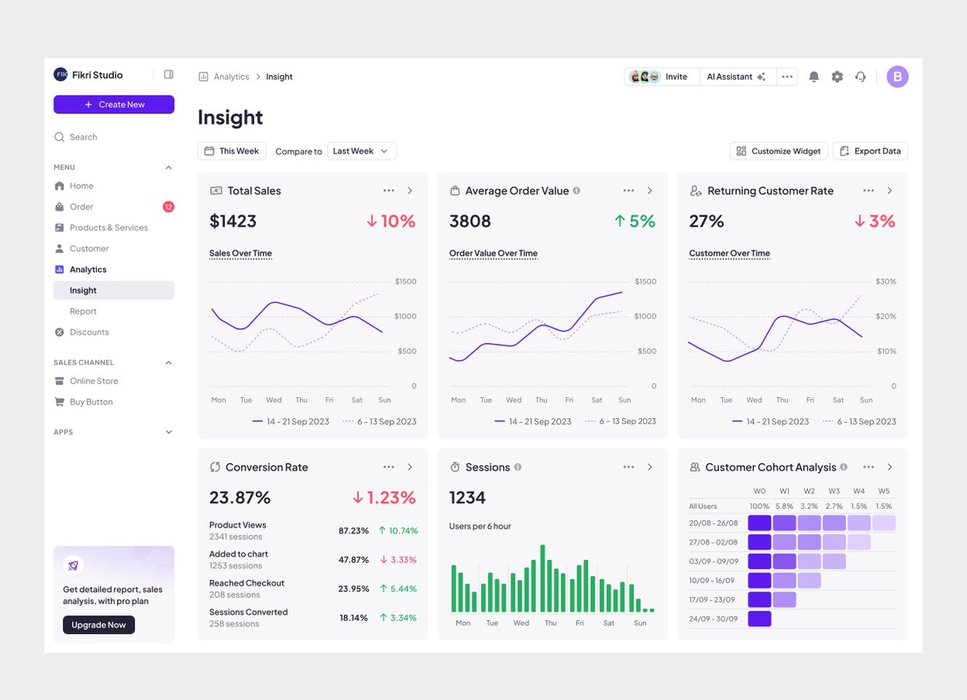Open Products & Services
The height and width of the screenshot is (700, 967).
pyautogui.click(x=113, y=228)
